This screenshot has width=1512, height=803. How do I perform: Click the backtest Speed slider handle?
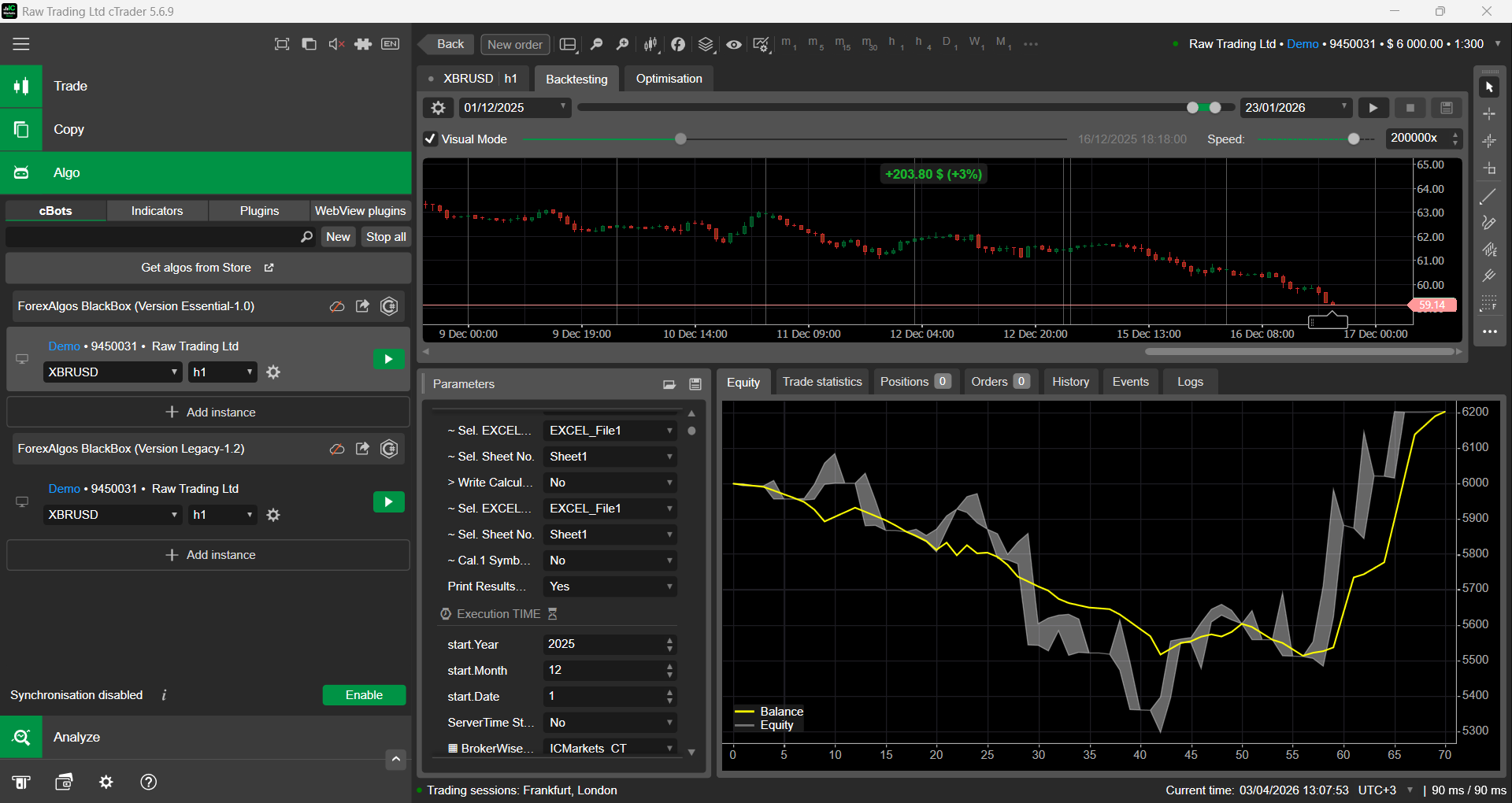click(x=1353, y=139)
